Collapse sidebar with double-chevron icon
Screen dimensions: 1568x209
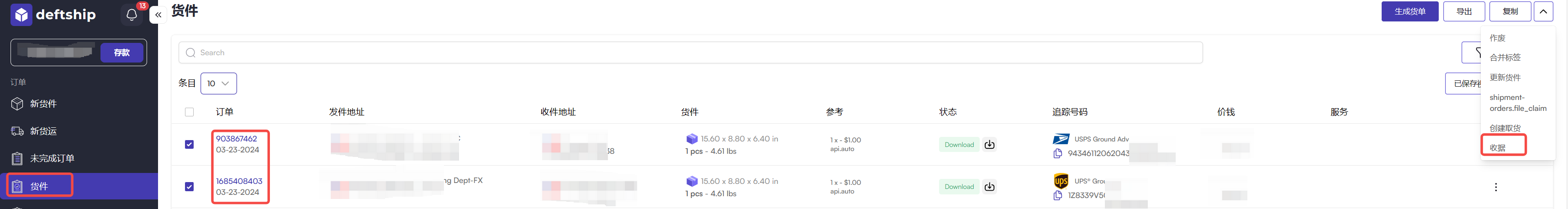pos(158,15)
